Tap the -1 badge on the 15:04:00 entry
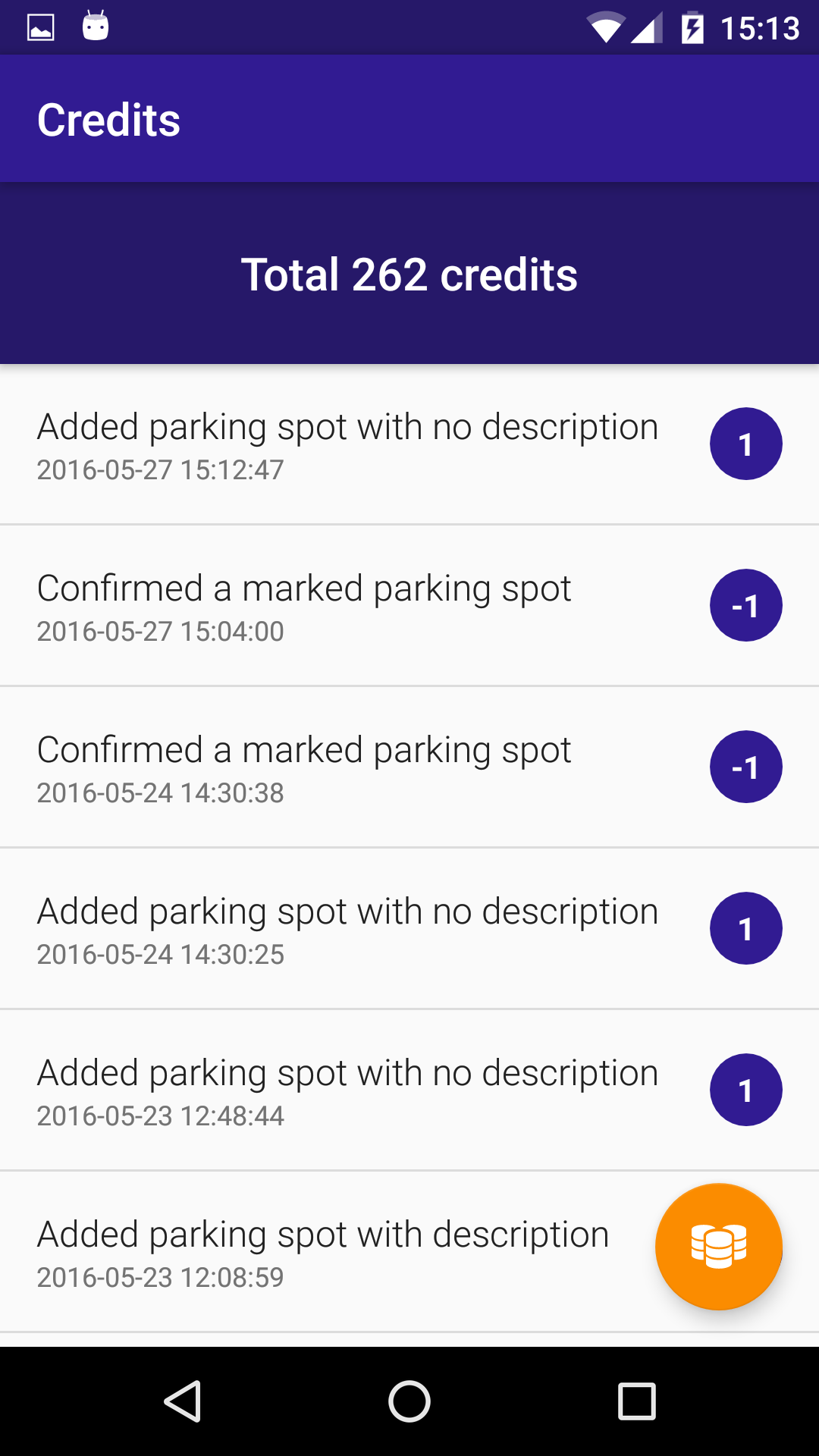Viewport: 819px width, 1456px height. coord(745,605)
